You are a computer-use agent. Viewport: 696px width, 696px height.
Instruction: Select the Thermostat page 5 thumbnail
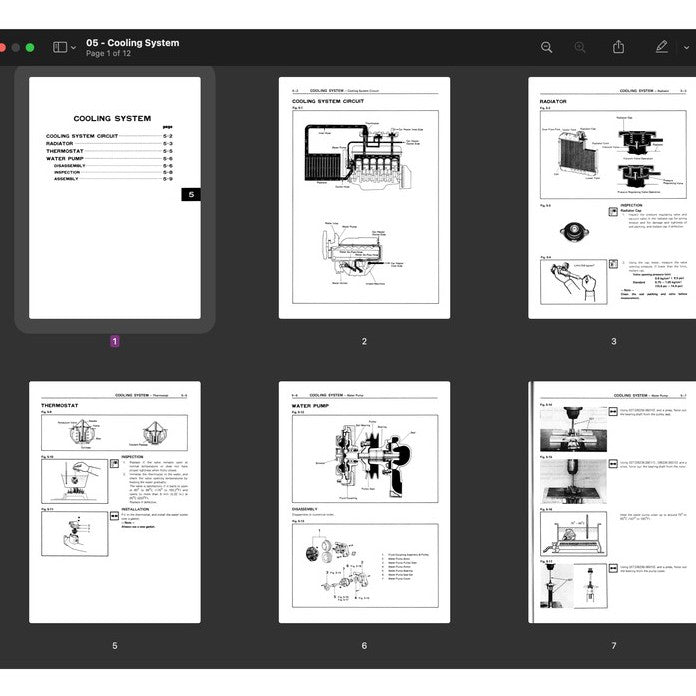pyautogui.click(x=114, y=502)
